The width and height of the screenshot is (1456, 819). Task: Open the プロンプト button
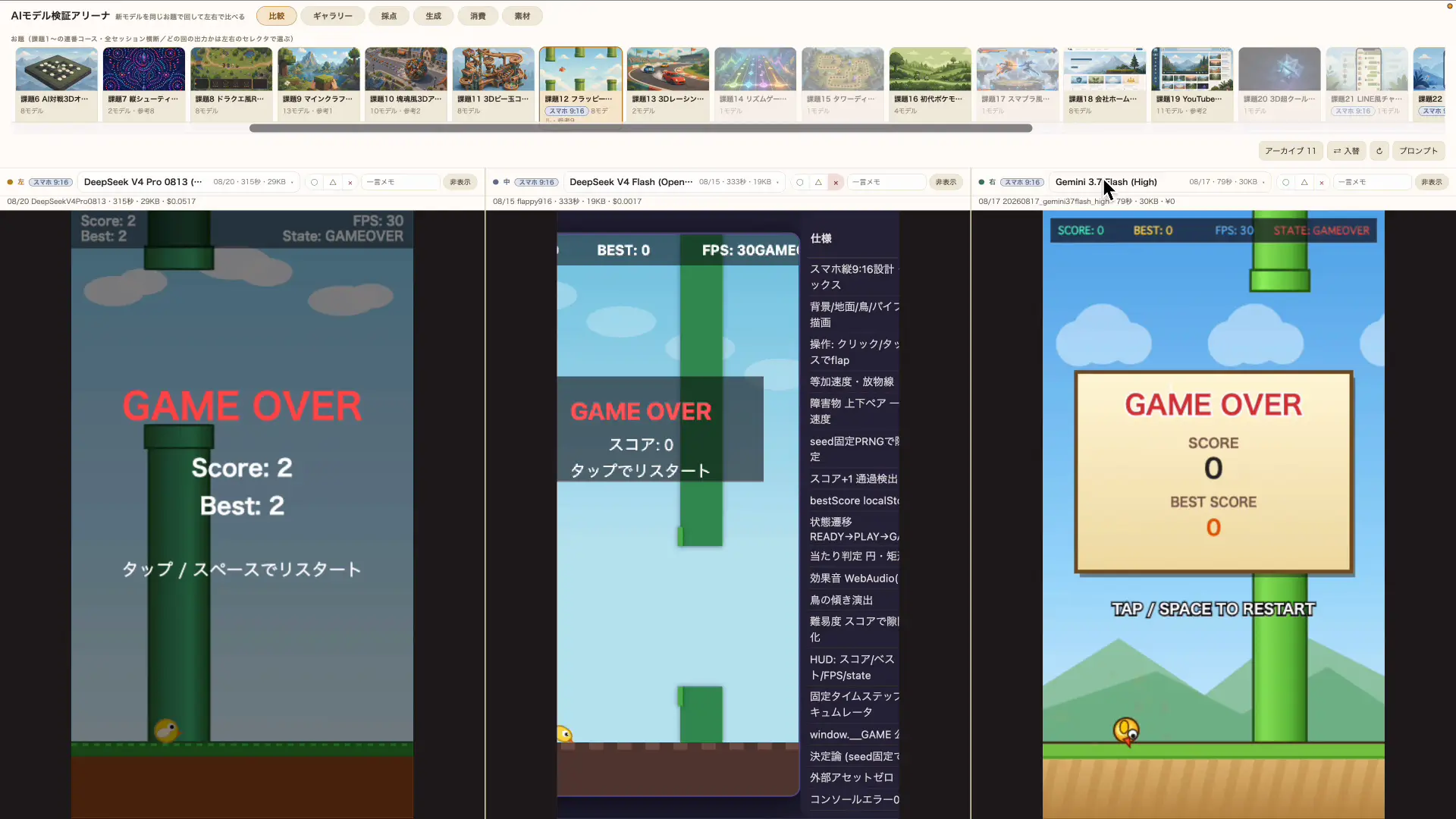click(x=1418, y=151)
